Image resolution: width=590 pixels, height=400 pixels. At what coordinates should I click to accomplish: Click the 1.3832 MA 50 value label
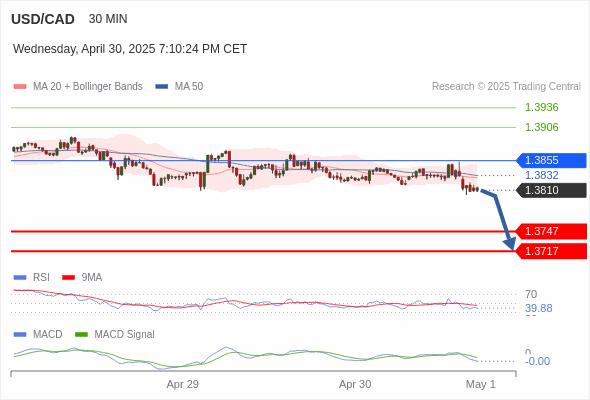click(x=541, y=175)
